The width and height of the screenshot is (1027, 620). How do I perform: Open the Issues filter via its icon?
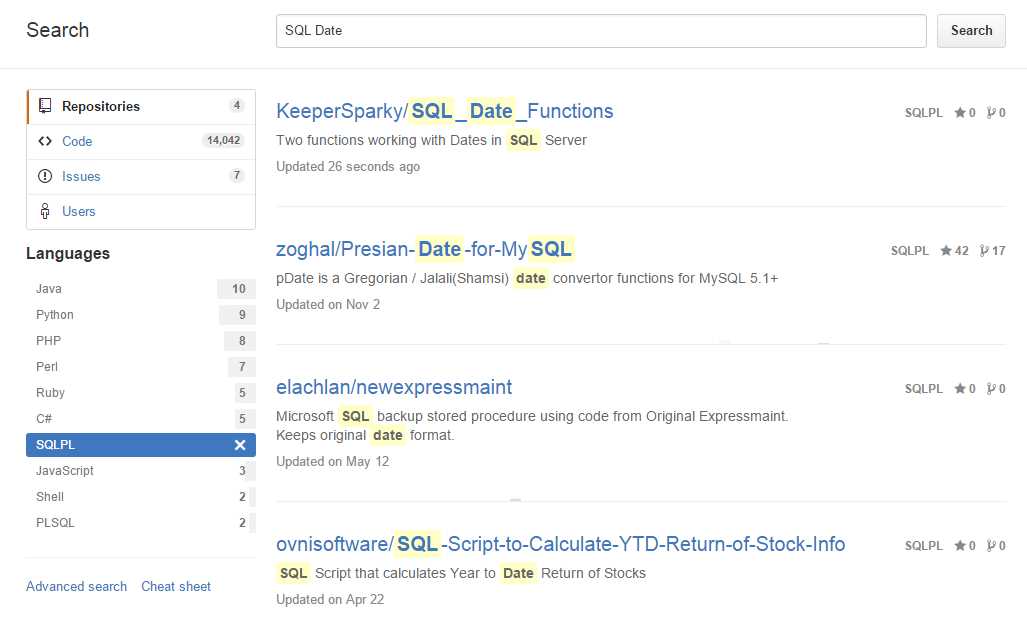(x=45, y=176)
